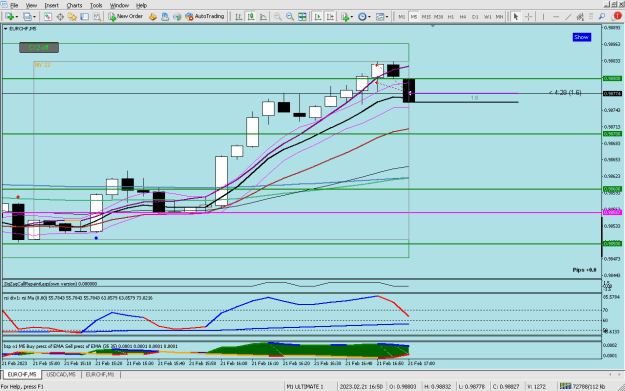Image resolution: width=625 pixels, height=391 pixels.
Task: Select the Trendline drawing tool
Action: click(568, 17)
